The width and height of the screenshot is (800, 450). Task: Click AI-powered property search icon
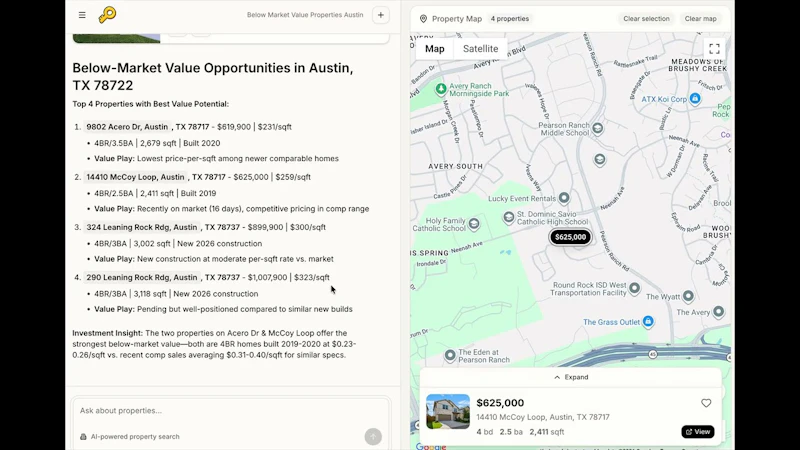83,437
